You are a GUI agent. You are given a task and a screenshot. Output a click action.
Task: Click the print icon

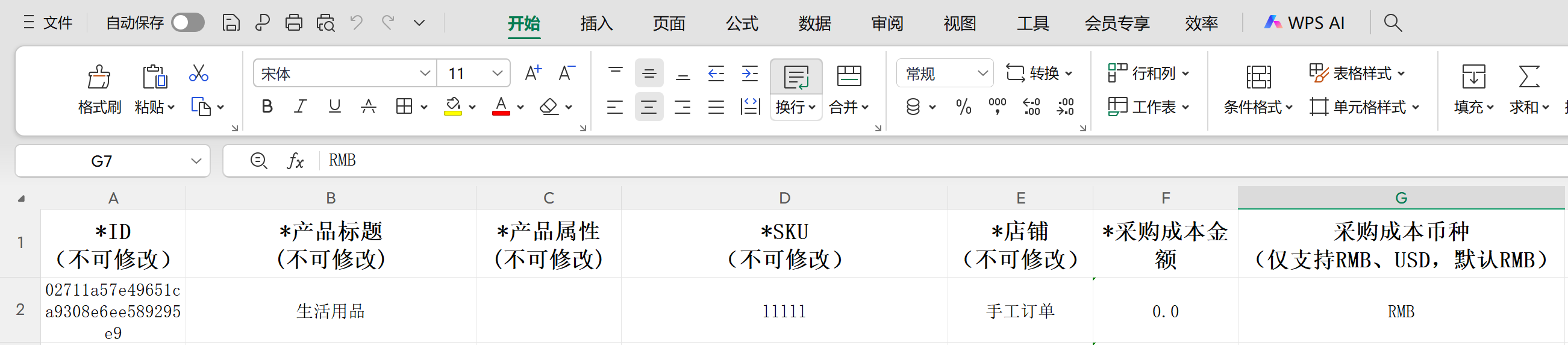coord(294,23)
